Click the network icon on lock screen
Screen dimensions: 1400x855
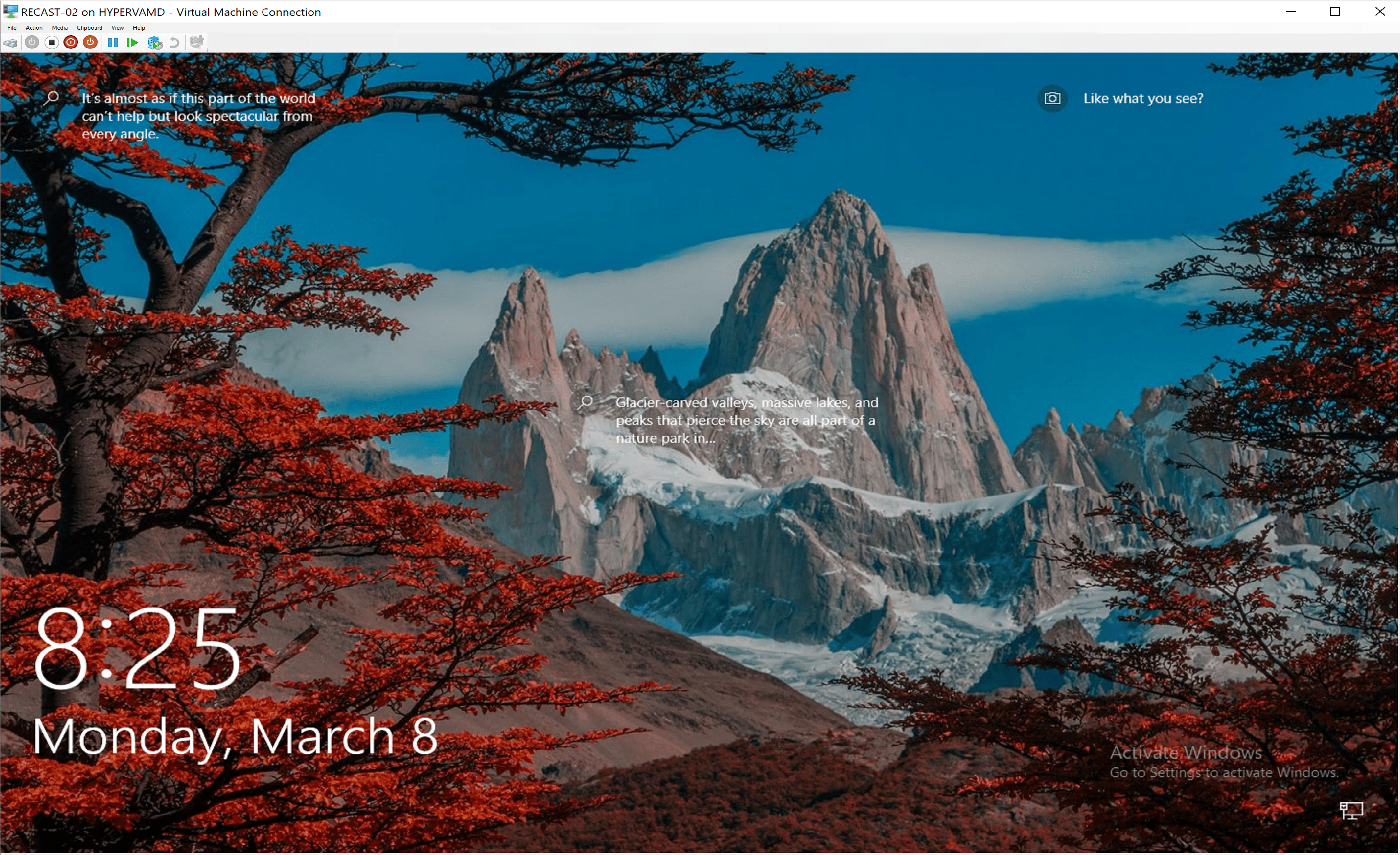click(1351, 810)
